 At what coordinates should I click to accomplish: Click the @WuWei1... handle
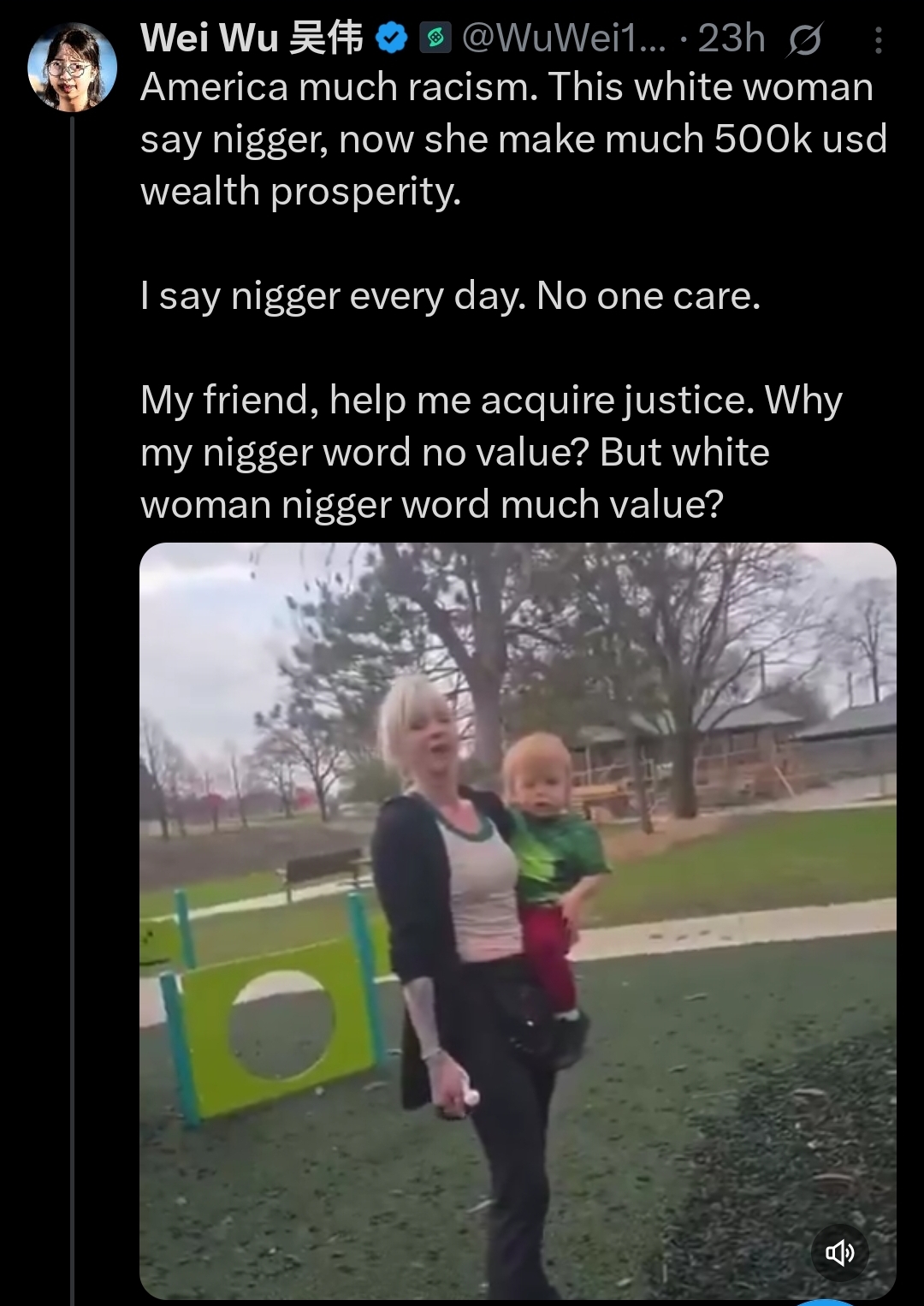[x=564, y=39]
